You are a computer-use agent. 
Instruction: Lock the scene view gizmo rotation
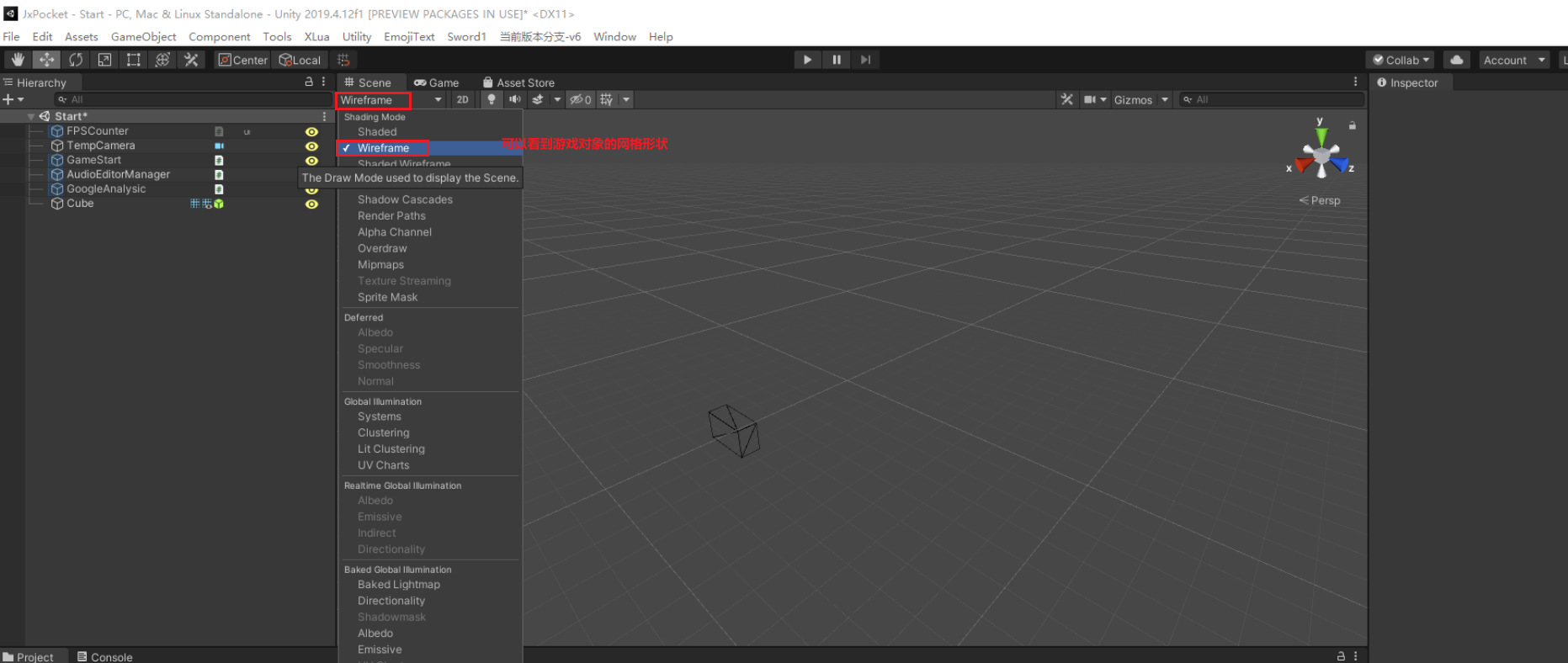point(1352,125)
